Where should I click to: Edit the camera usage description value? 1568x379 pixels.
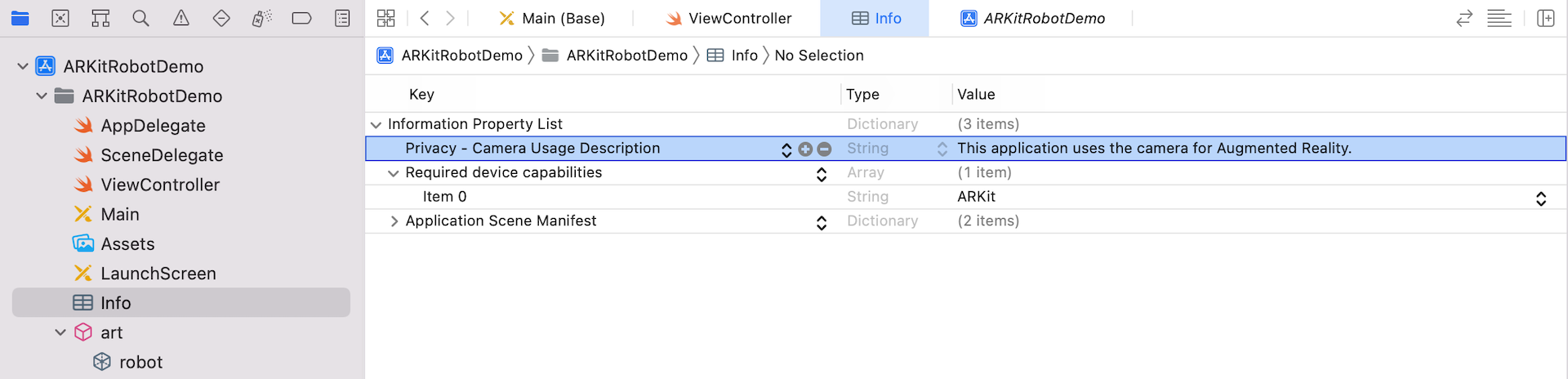pyautogui.click(x=1154, y=149)
